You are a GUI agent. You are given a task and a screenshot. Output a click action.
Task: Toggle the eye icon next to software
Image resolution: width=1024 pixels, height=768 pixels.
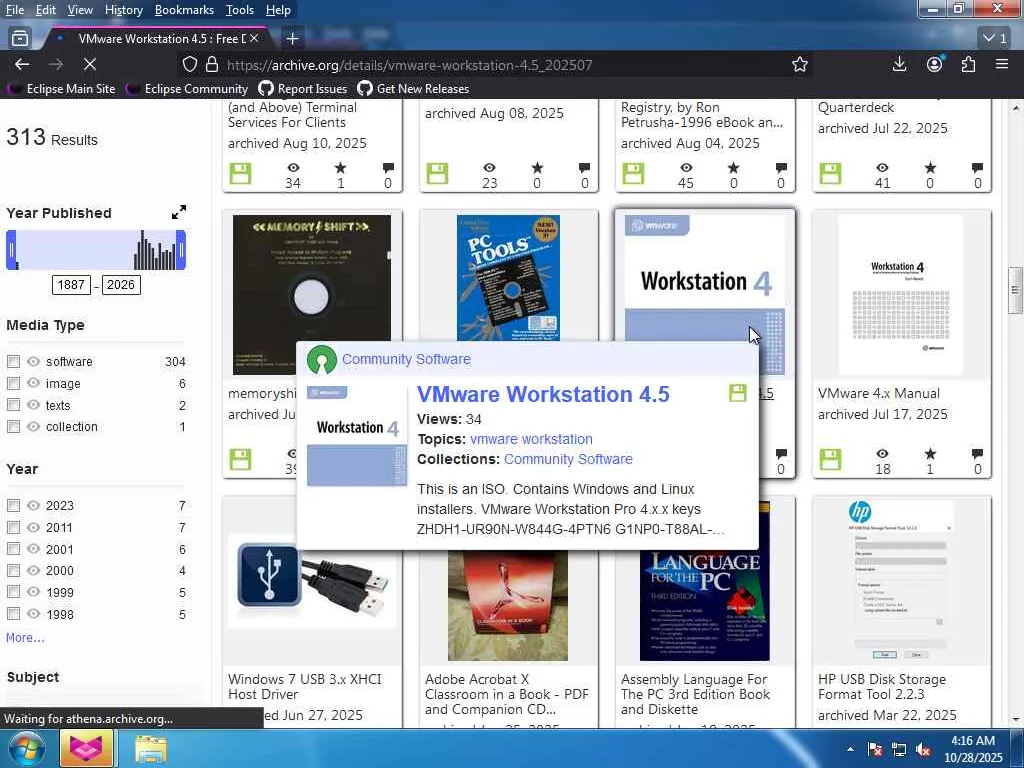(33, 361)
